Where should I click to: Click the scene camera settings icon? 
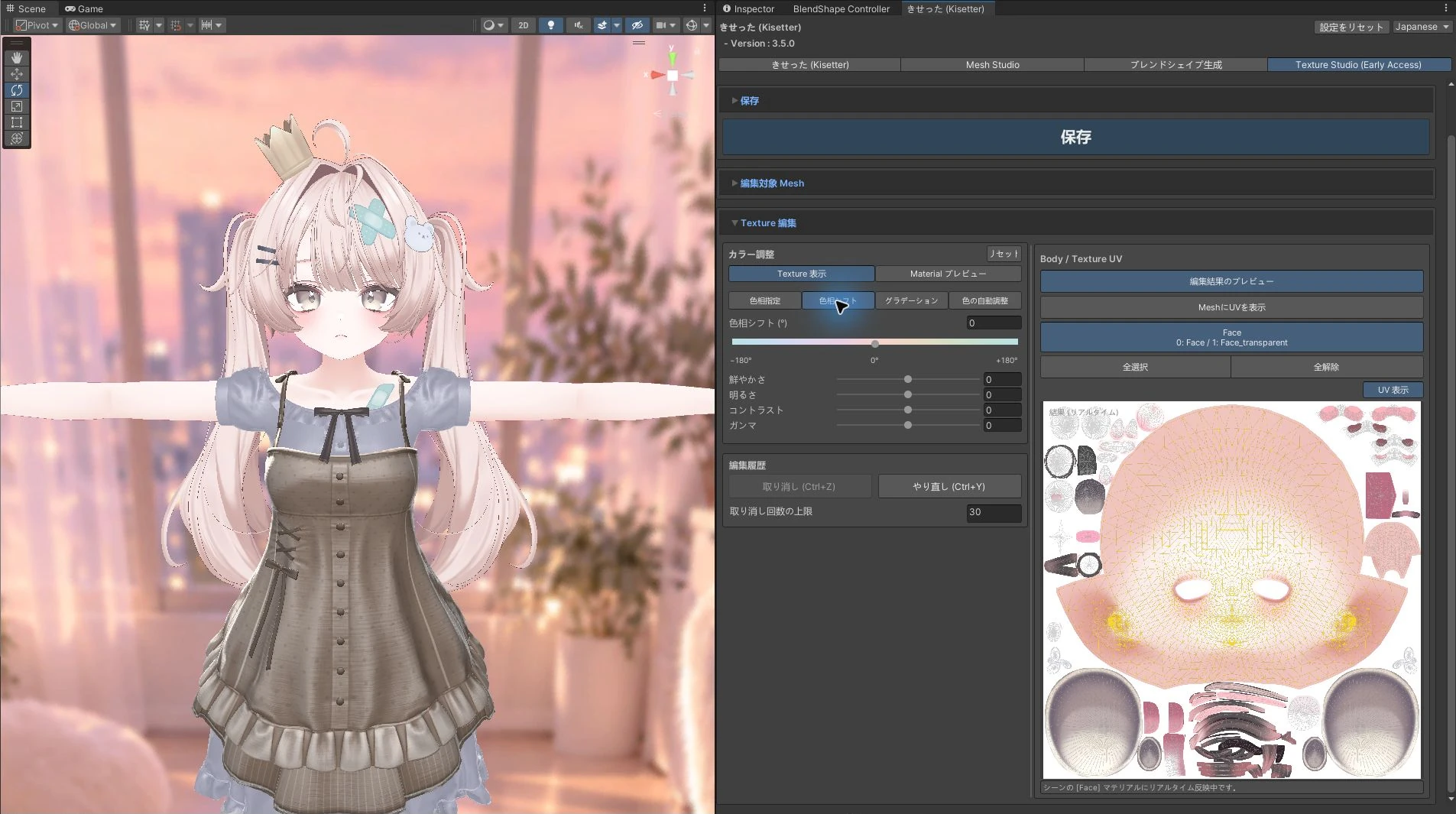point(662,25)
